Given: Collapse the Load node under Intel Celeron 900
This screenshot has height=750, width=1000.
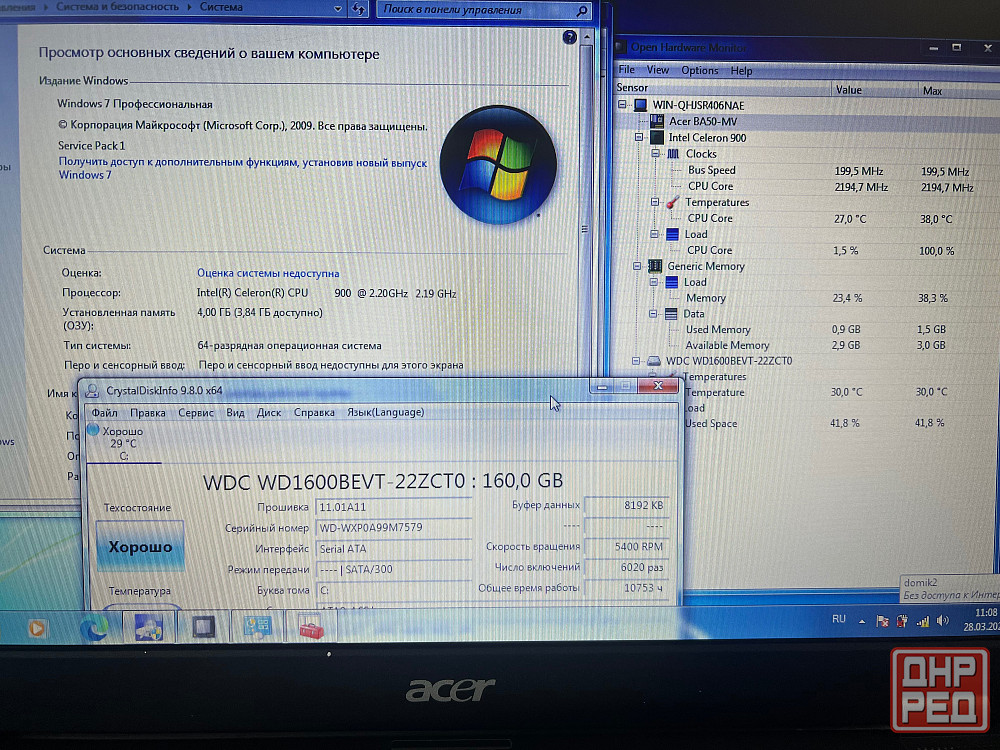Looking at the screenshot, I should coord(655,234).
